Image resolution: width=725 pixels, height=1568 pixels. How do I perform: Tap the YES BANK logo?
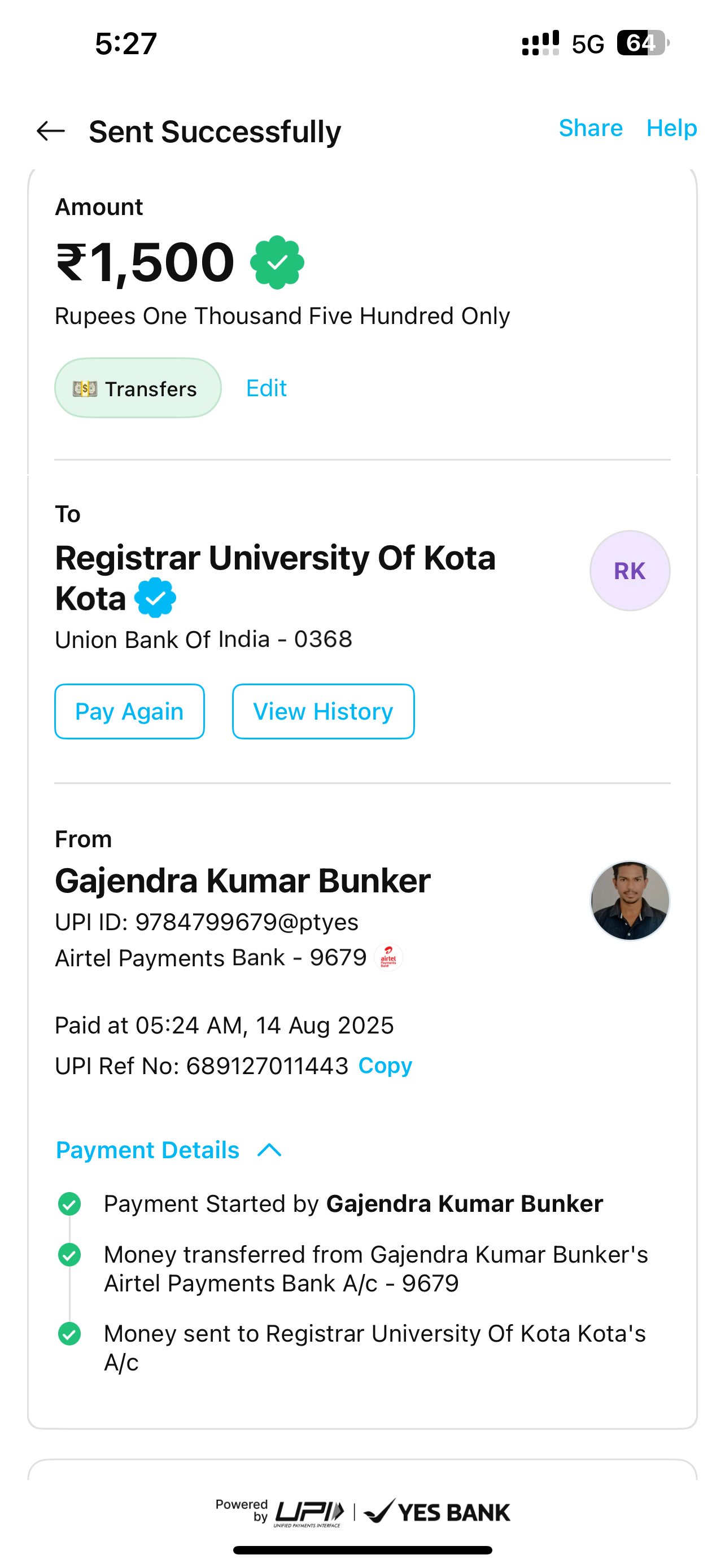pos(438,1512)
